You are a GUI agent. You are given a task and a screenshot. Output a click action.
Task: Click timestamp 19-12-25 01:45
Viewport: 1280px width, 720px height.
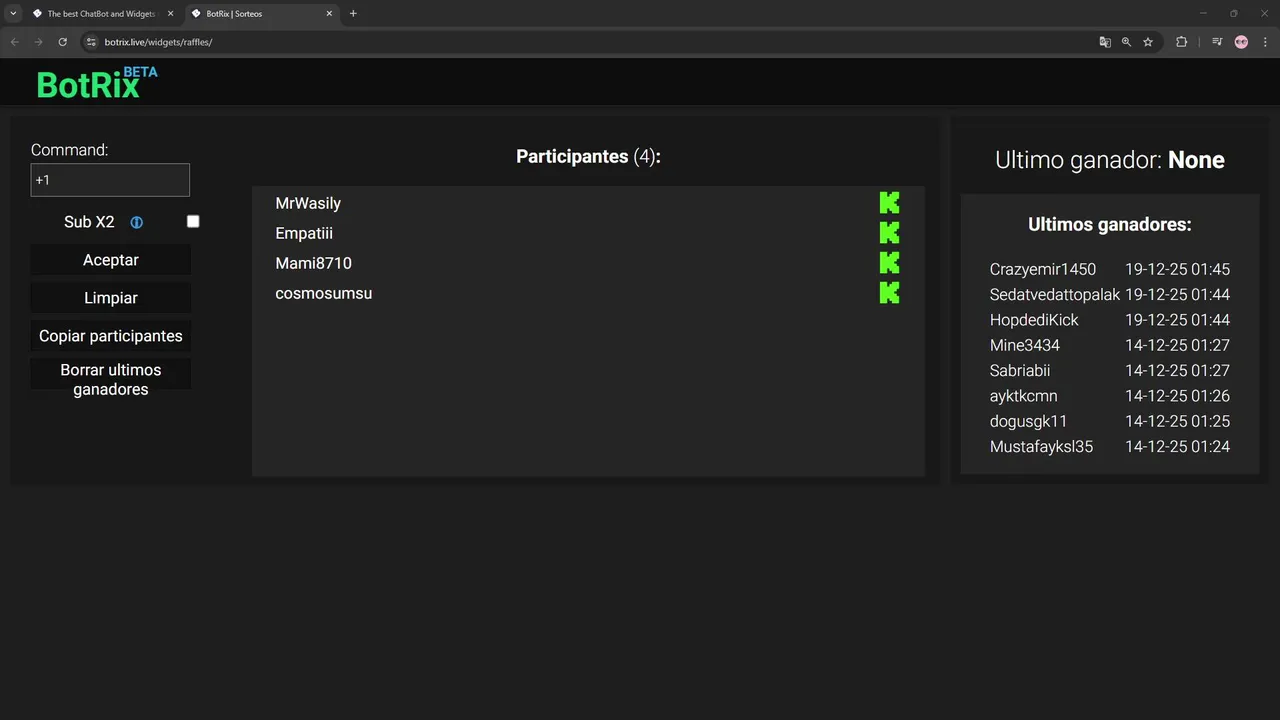1177,269
